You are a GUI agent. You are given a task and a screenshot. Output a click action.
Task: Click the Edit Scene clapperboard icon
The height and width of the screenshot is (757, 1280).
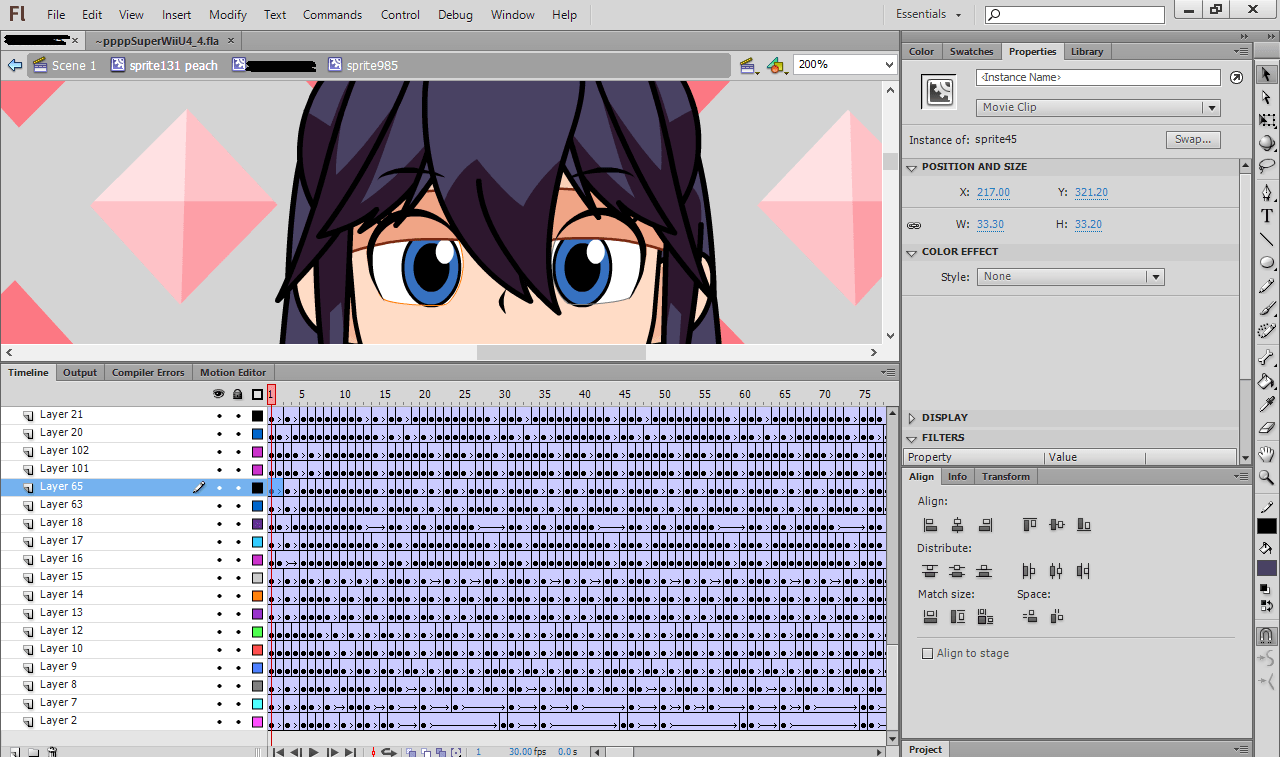(x=748, y=65)
